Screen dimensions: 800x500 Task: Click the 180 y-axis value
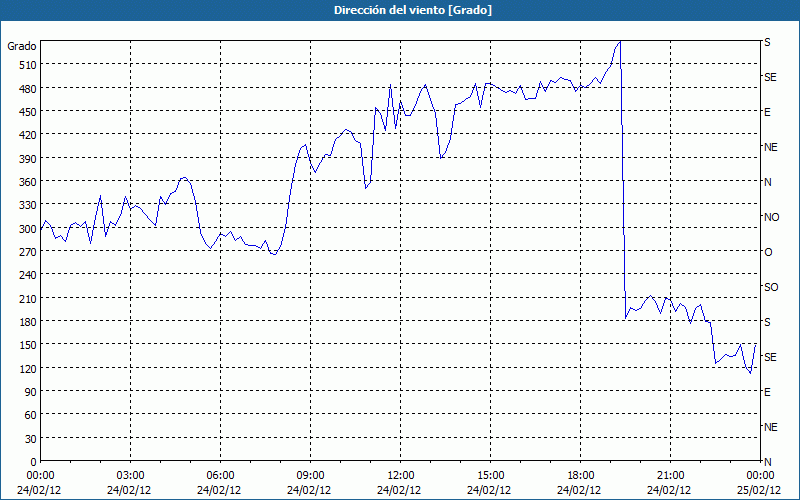[x=28, y=322]
